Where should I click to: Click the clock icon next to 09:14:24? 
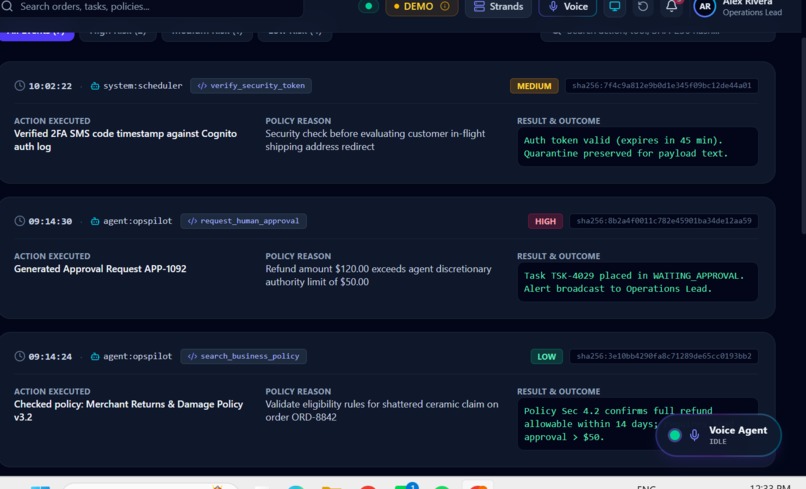[20, 356]
